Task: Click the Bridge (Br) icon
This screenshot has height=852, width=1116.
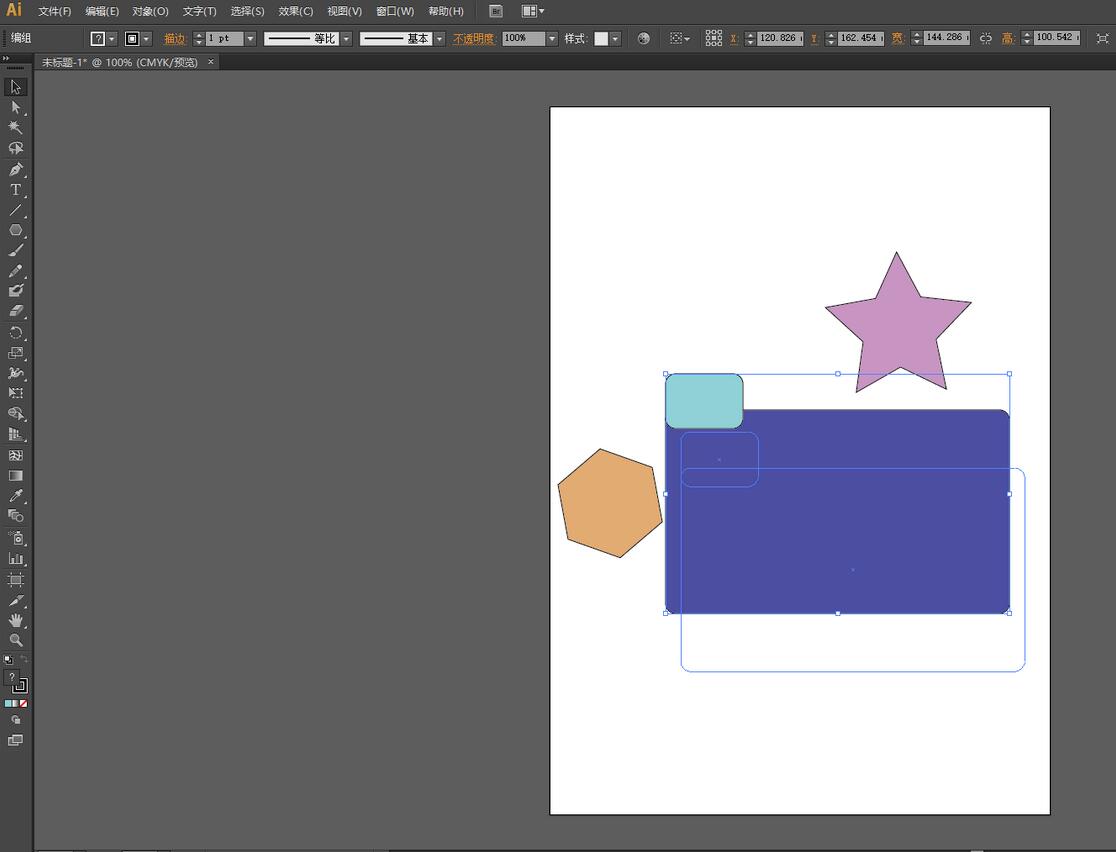Action: click(x=496, y=11)
